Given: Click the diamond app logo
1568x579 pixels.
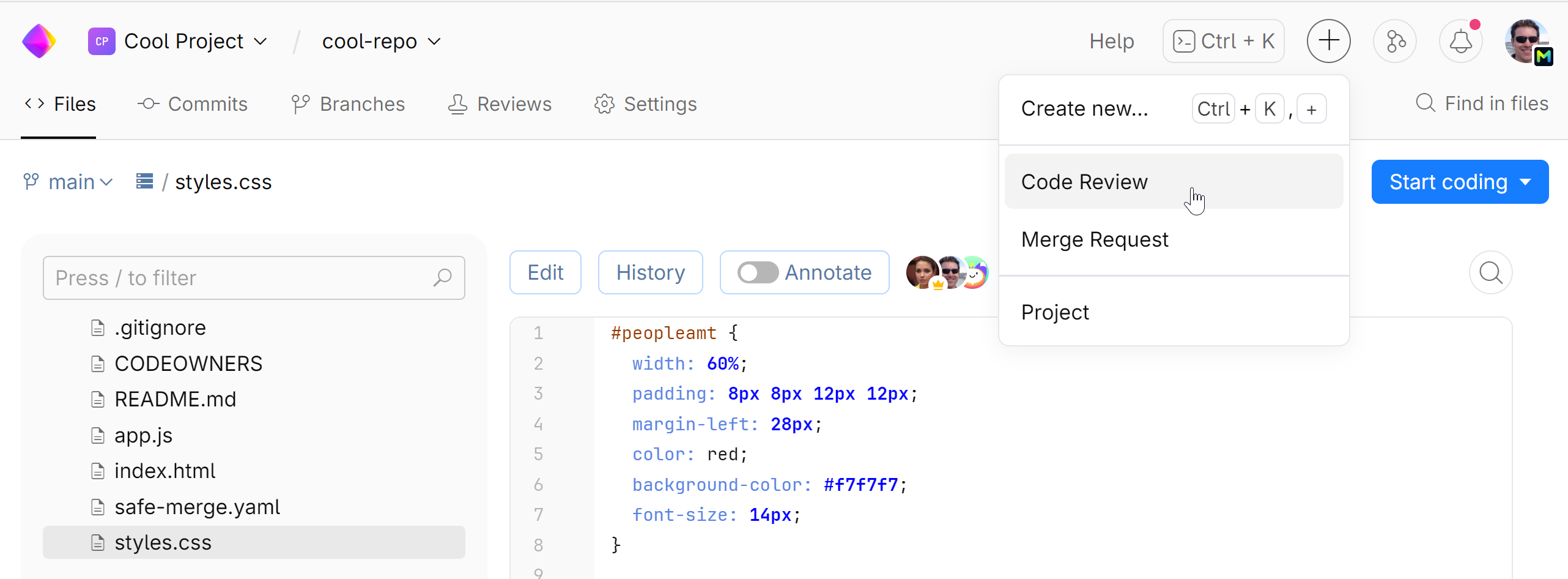Looking at the screenshot, I should coord(39,40).
